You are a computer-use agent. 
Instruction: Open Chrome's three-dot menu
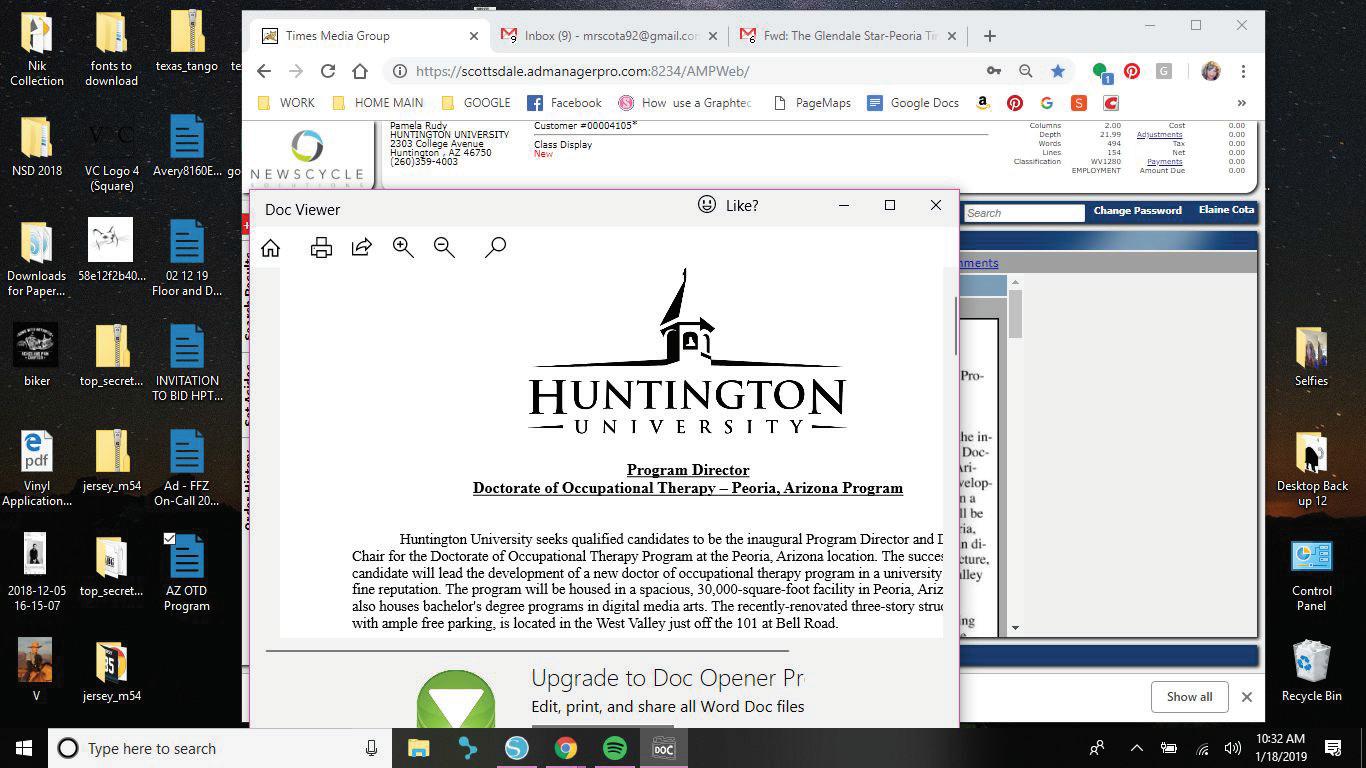[x=1243, y=71]
